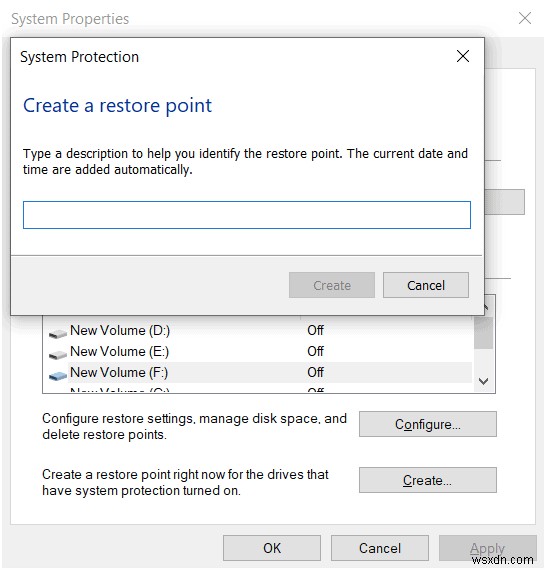Screen dimensions: 545x570
Task: Click the restore point description text field
Action: tap(247, 215)
